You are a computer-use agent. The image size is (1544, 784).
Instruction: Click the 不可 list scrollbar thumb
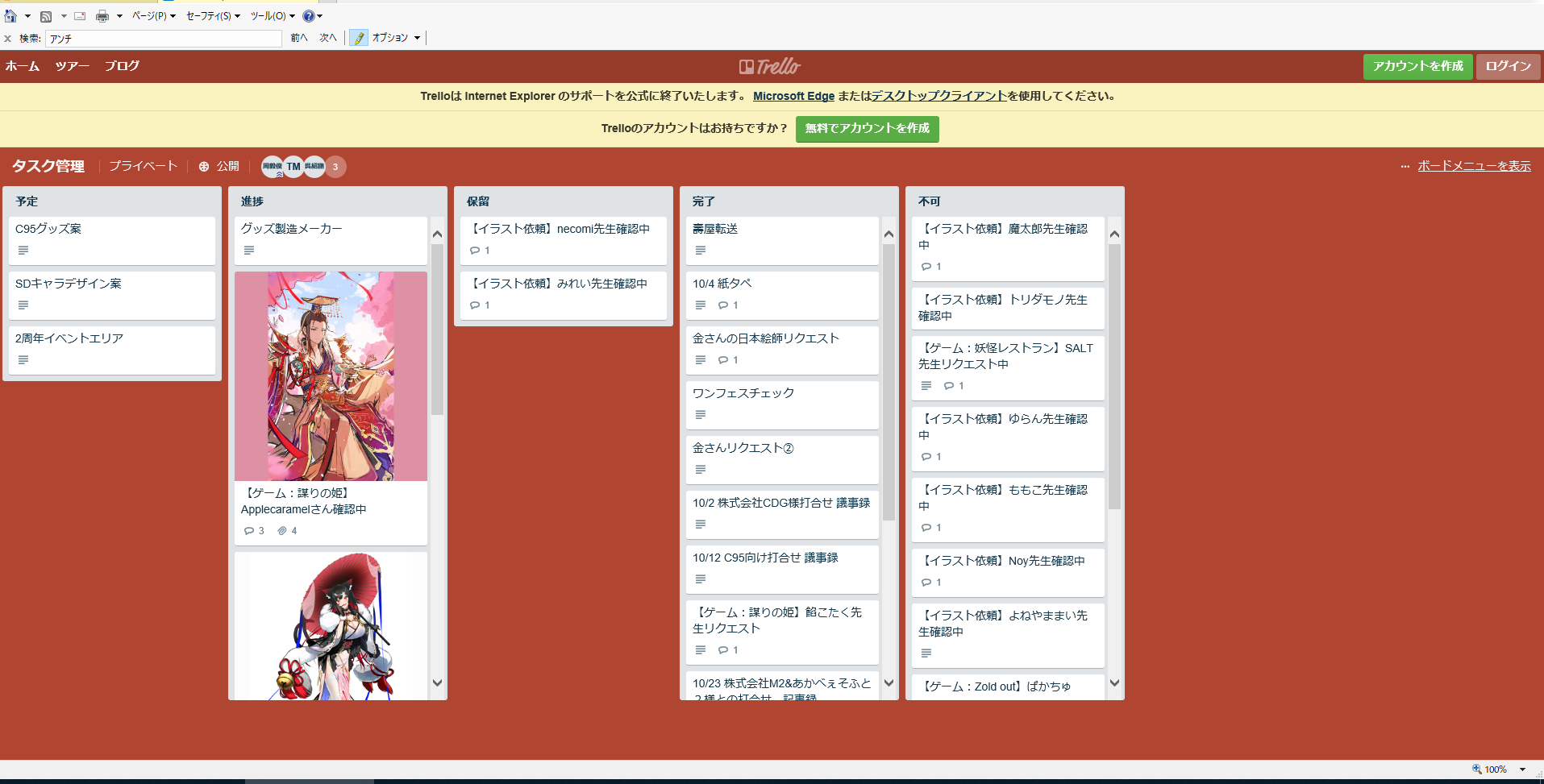pyautogui.click(x=1115, y=377)
